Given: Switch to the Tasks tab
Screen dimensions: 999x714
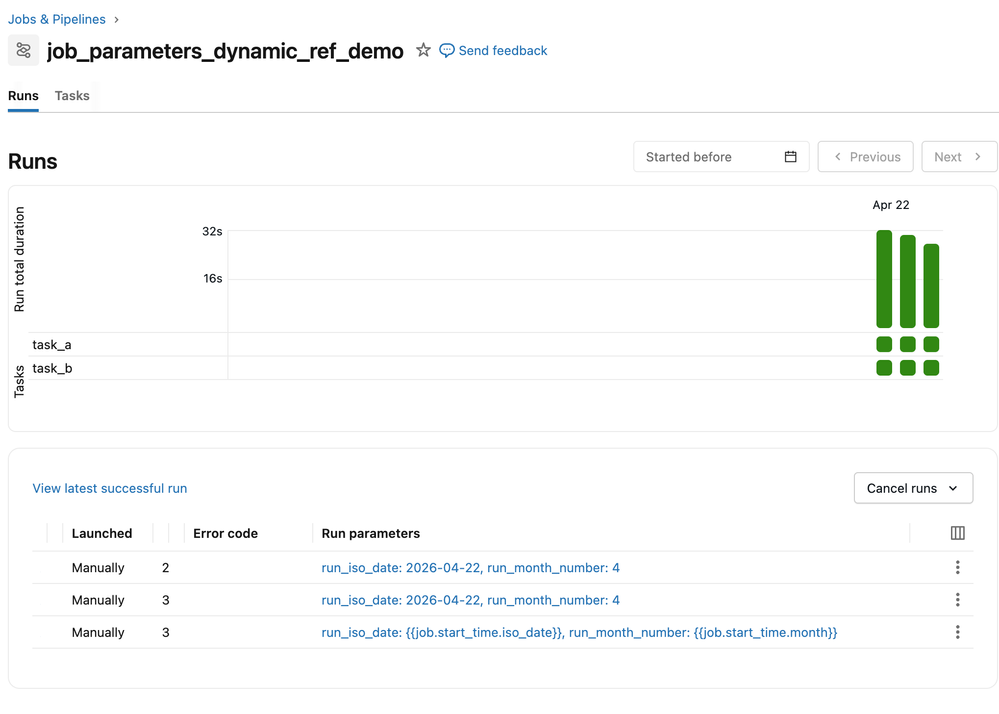Looking at the screenshot, I should click(72, 96).
